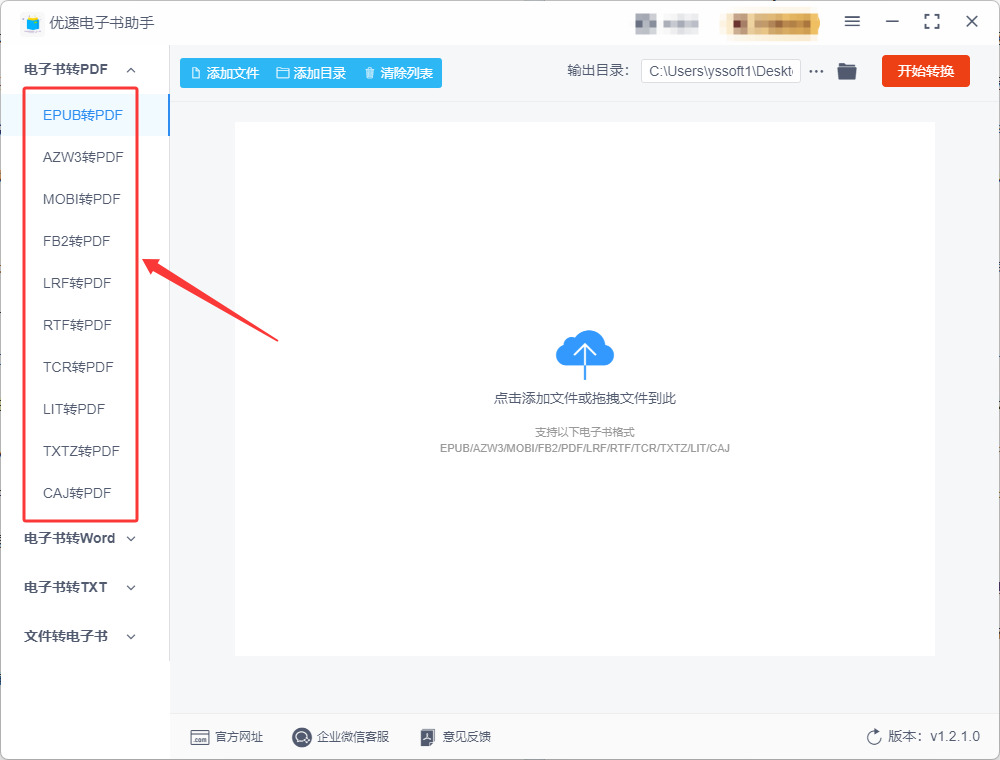The height and width of the screenshot is (760, 1000).
Task: Click the 添加目录 button
Action: click(x=311, y=73)
